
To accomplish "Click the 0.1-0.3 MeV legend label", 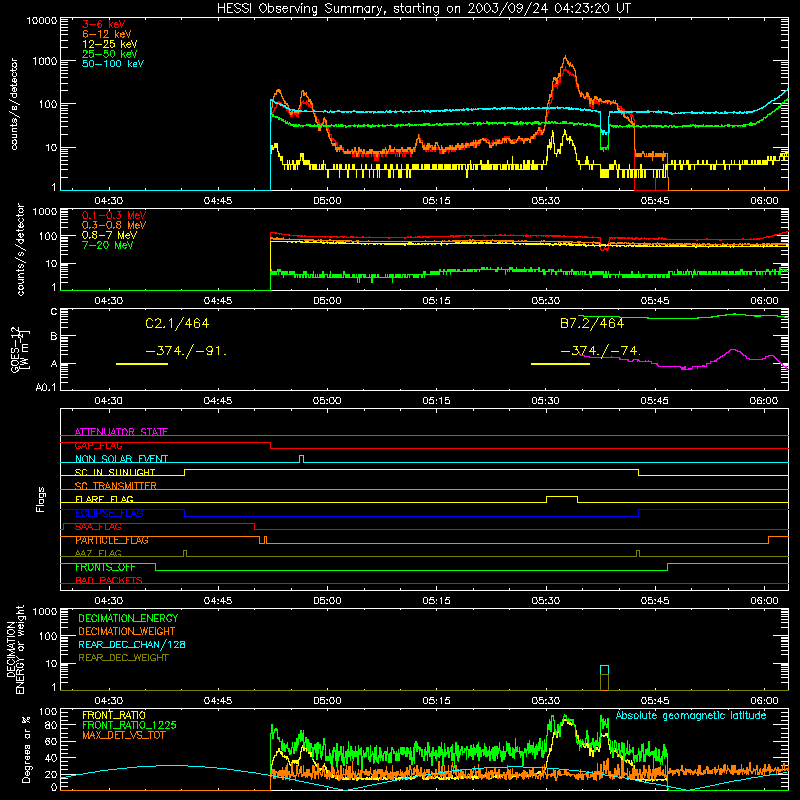I will coord(114,215).
